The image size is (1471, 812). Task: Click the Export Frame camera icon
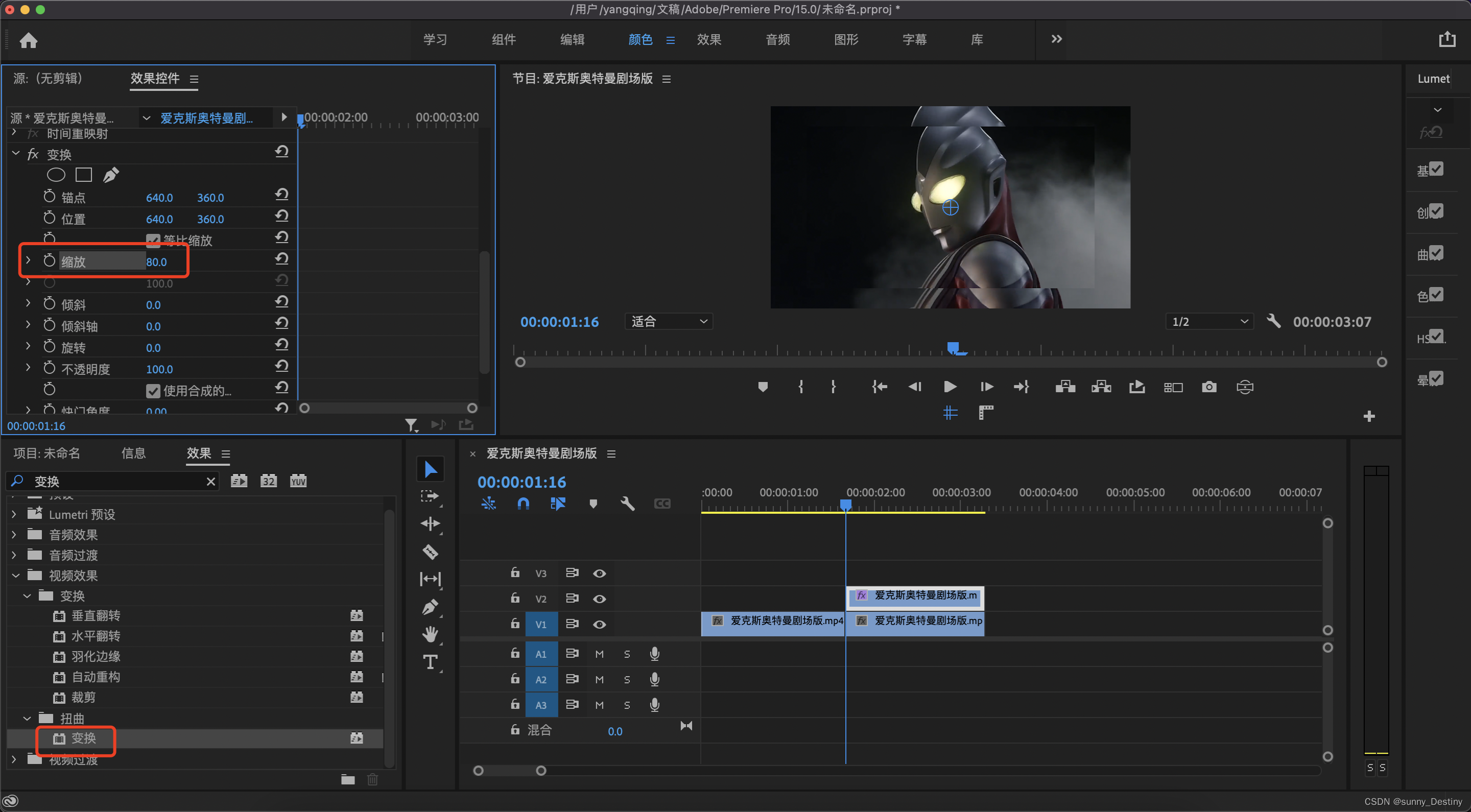tap(1209, 387)
